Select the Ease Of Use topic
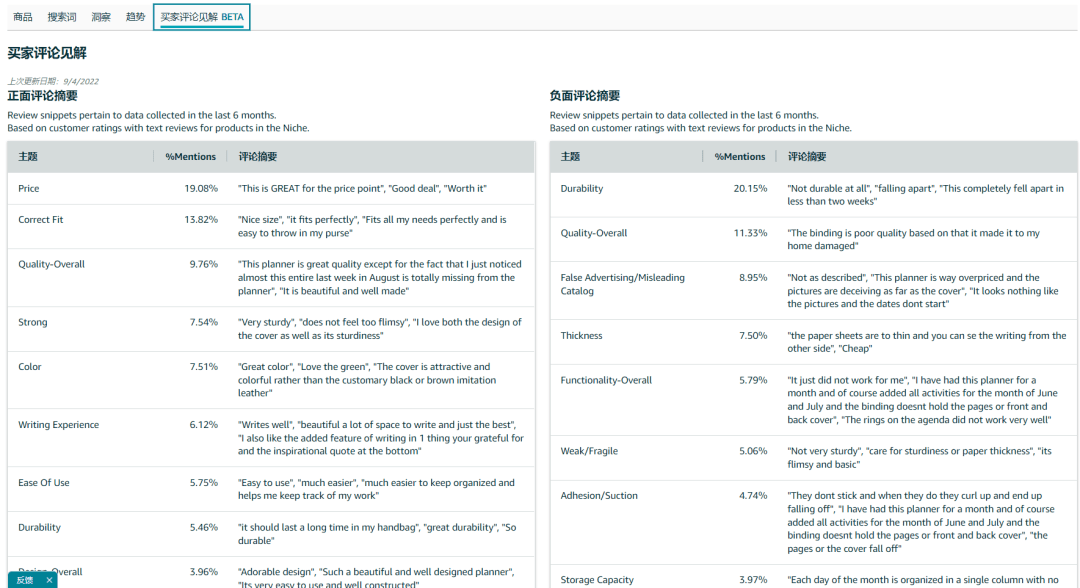 pyautogui.click(x=44, y=483)
